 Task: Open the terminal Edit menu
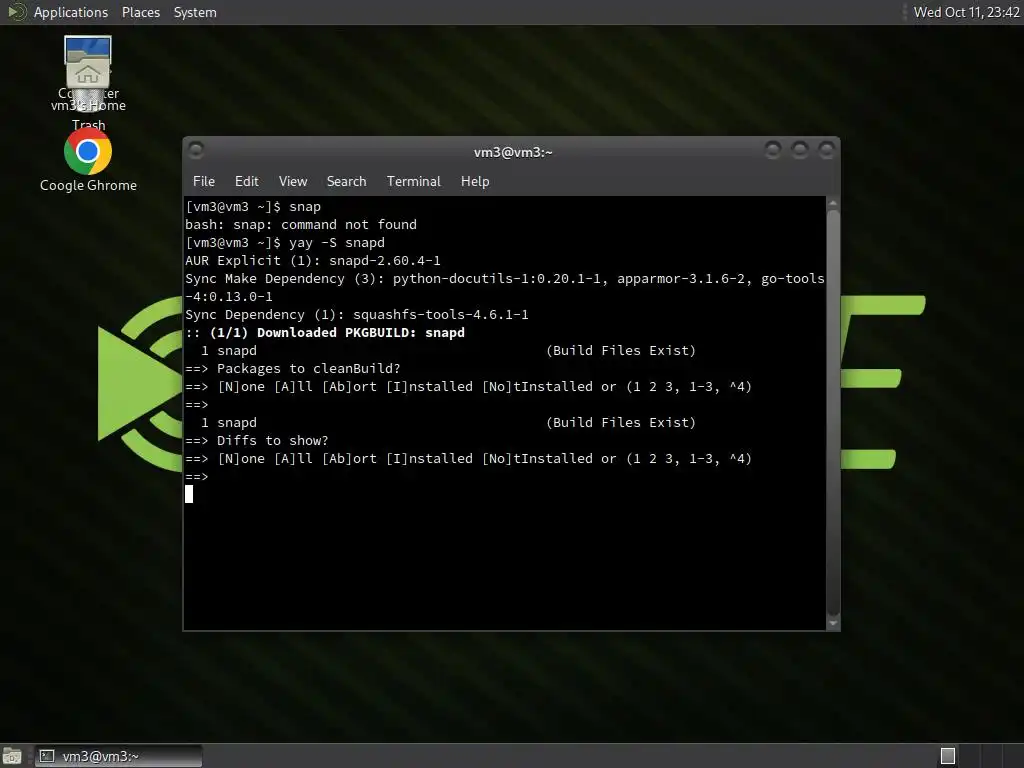coord(246,182)
